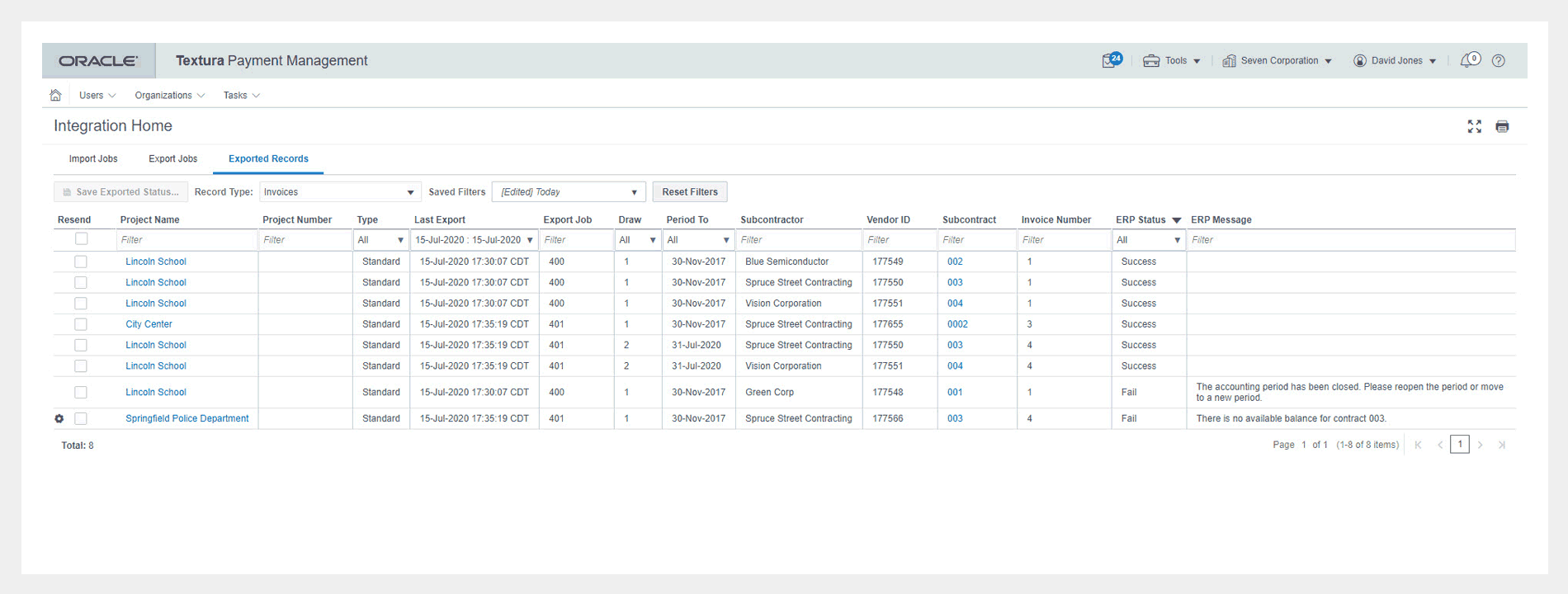Go to last page arrow in pager
1568x594 pixels.
[x=1502, y=445]
